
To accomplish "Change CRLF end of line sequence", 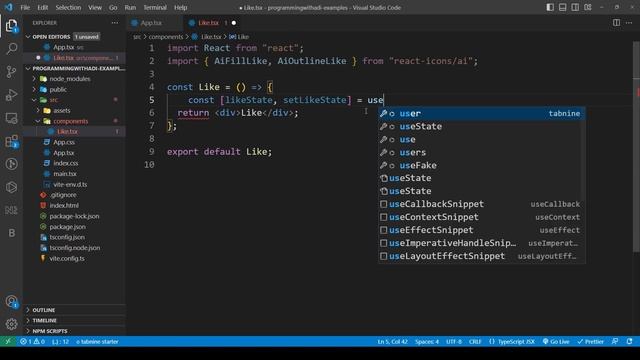I will point(475,342).
